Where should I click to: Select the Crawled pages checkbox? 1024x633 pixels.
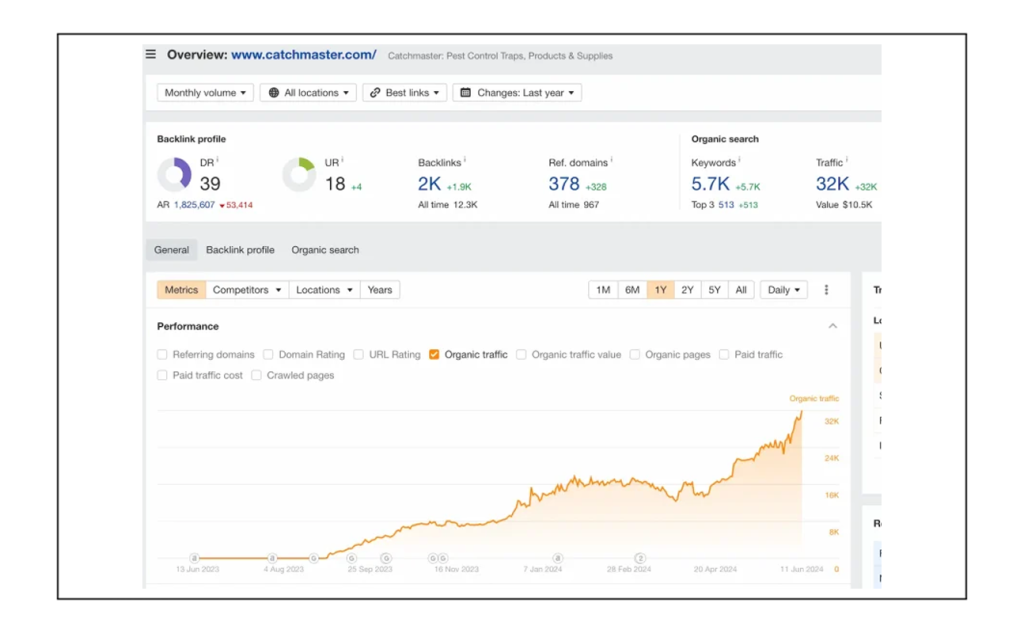[257, 376]
